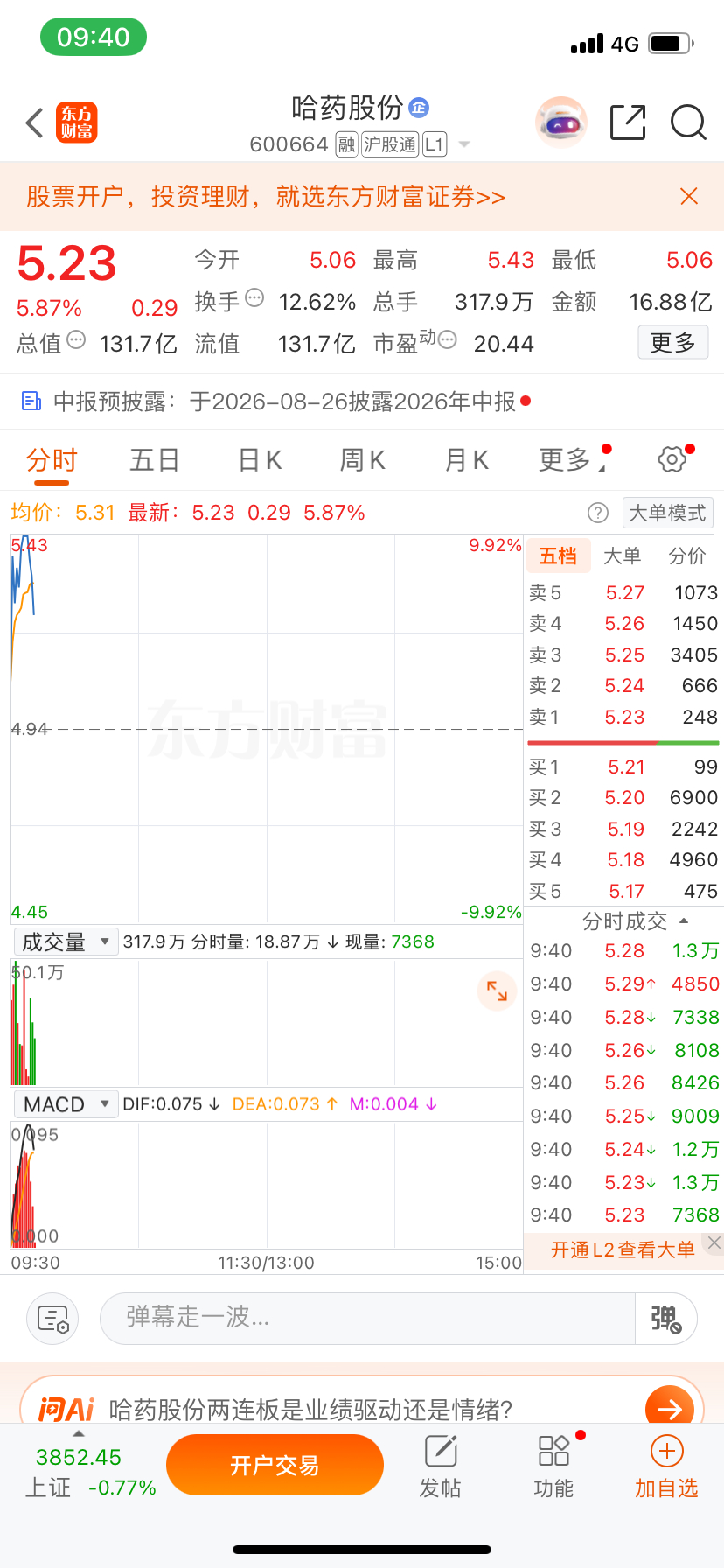Dismiss the 开通L2 prompt with X
Screen dimensions: 724x1568
point(714,1242)
